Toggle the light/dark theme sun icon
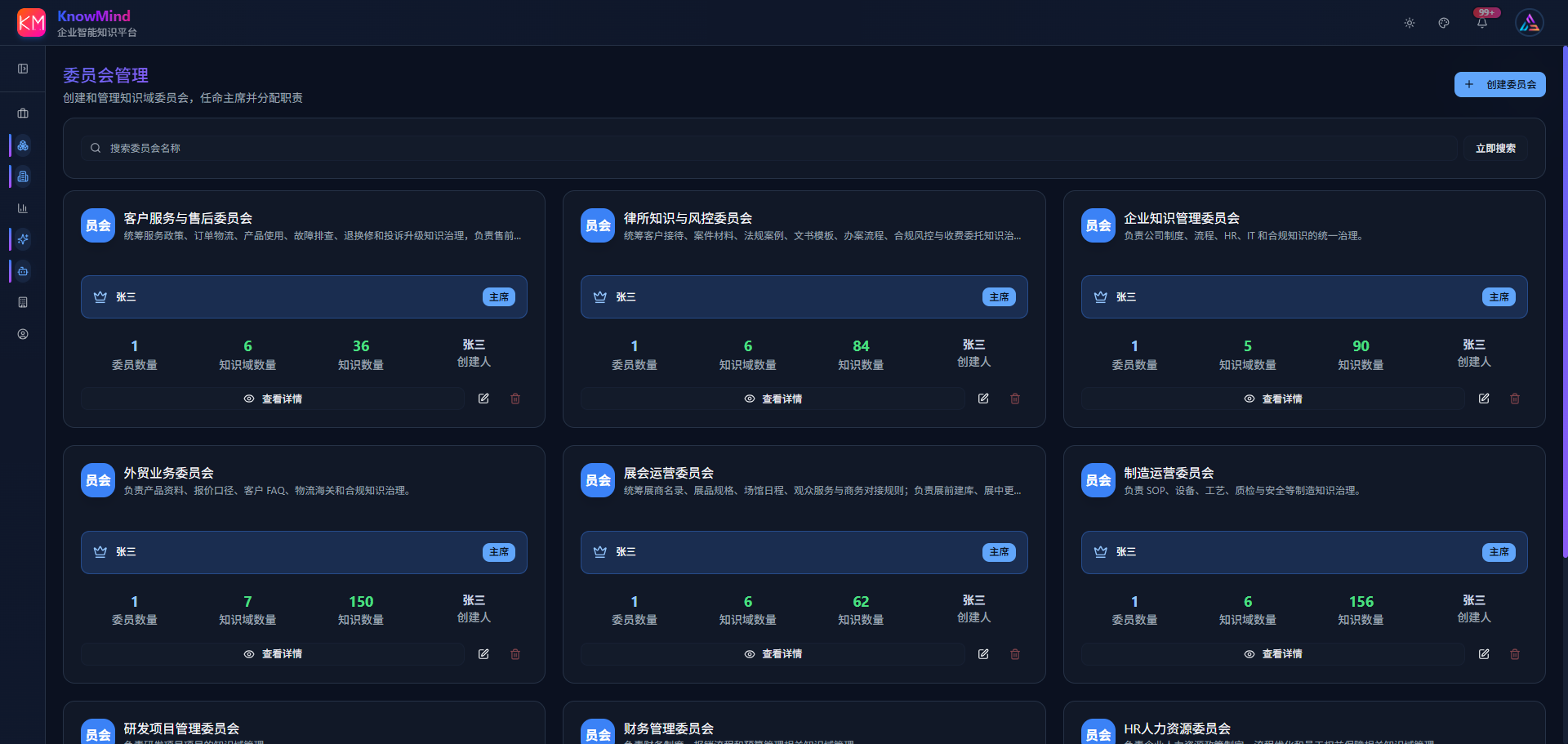The width and height of the screenshot is (1568, 744). click(1410, 23)
